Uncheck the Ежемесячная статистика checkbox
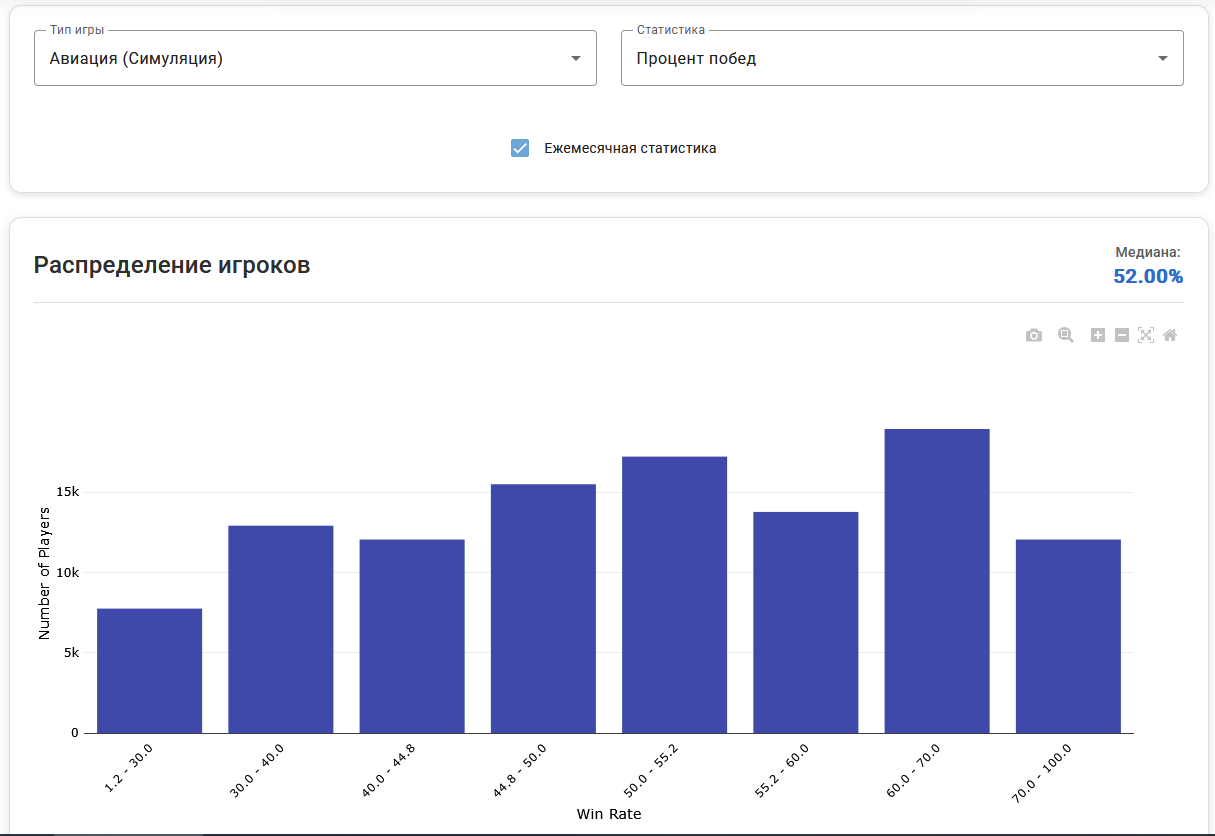 point(520,148)
